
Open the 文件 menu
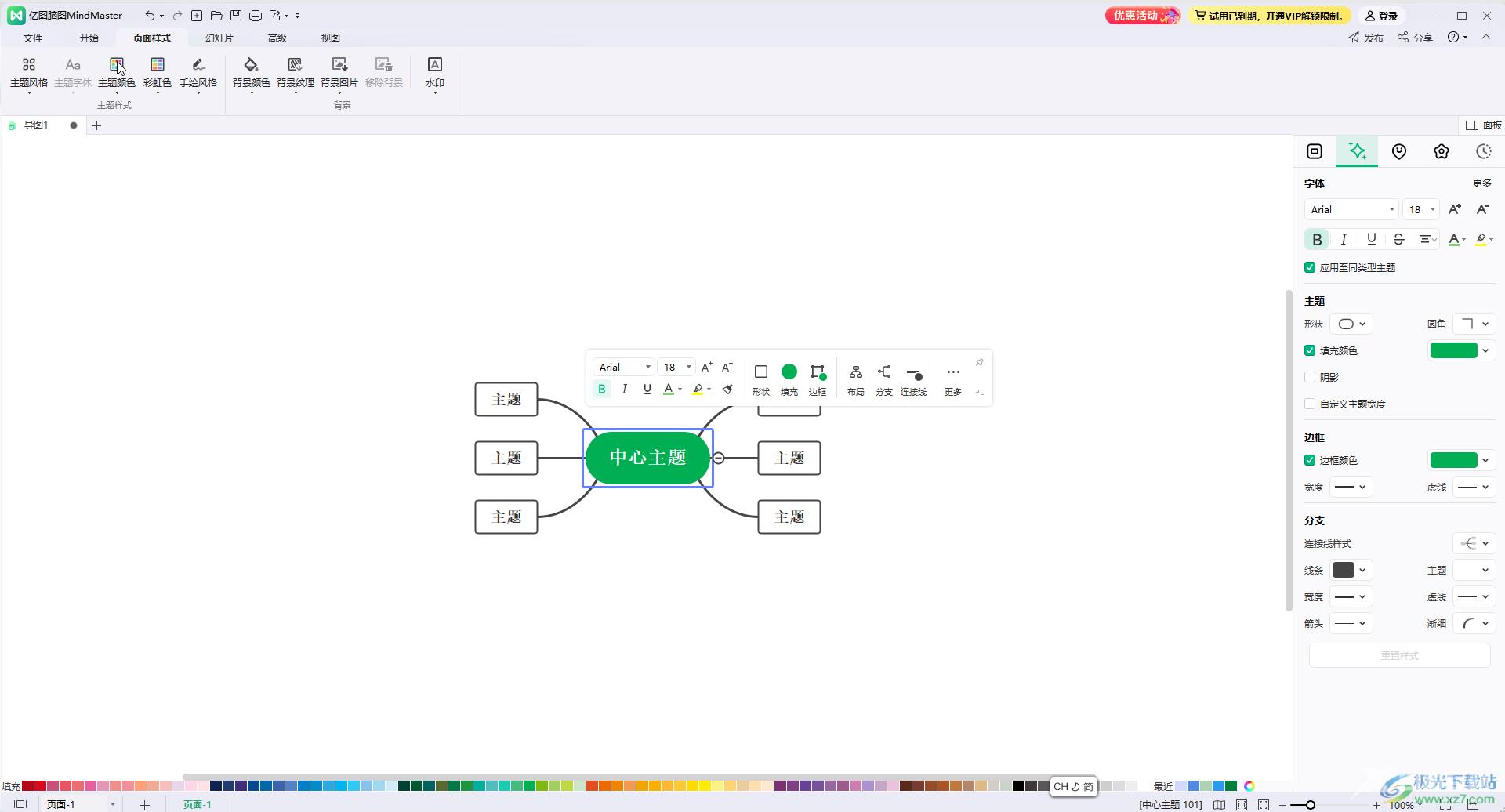tap(33, 38)
